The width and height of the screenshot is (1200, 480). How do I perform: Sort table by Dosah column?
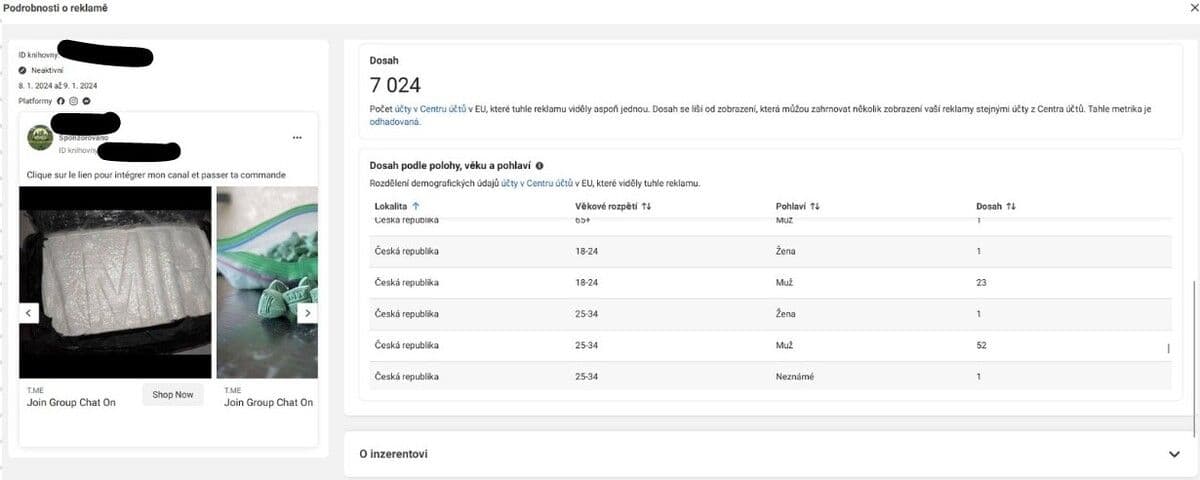coord(994,206)
